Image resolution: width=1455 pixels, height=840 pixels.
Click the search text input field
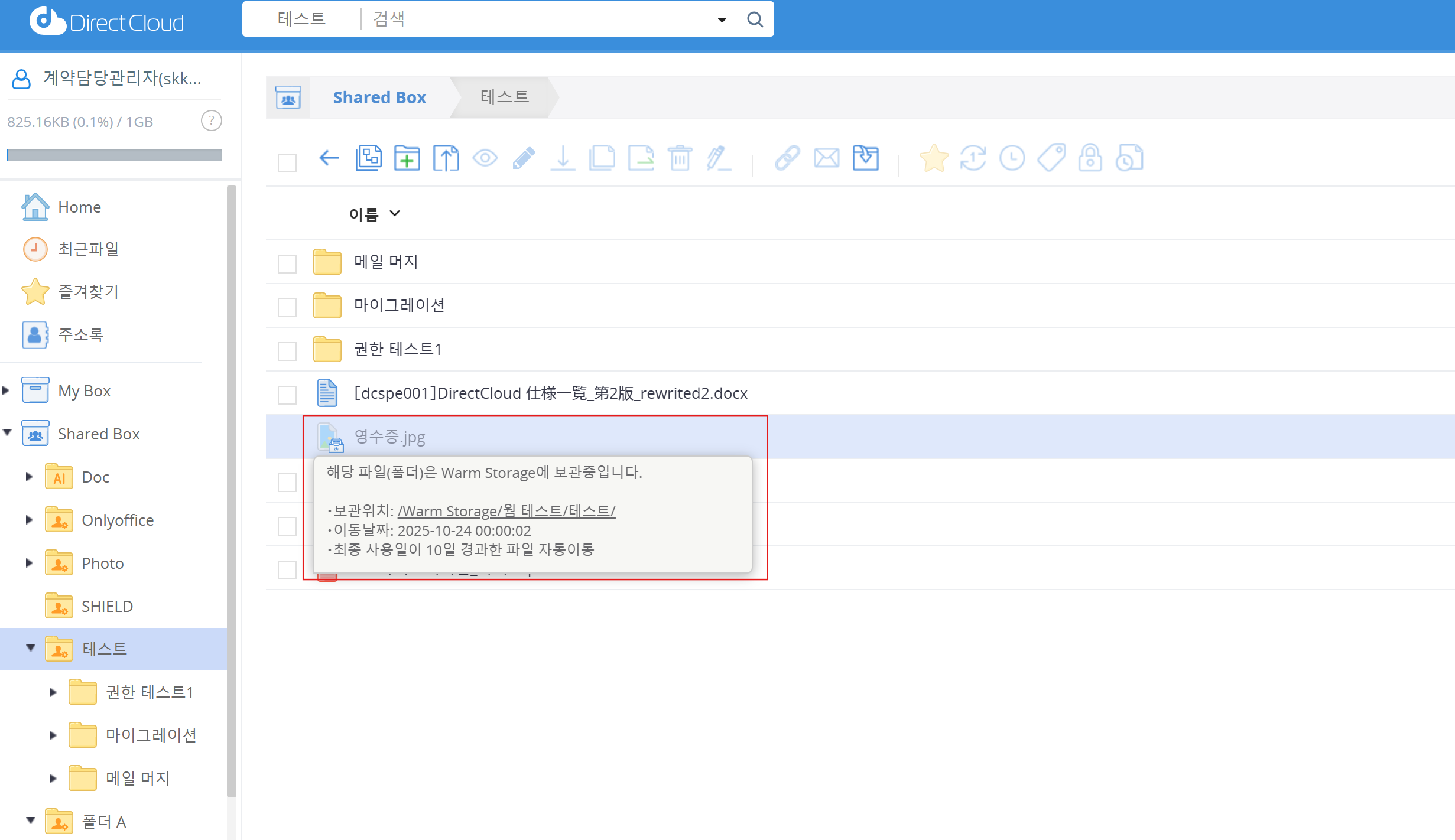(532, 19)
